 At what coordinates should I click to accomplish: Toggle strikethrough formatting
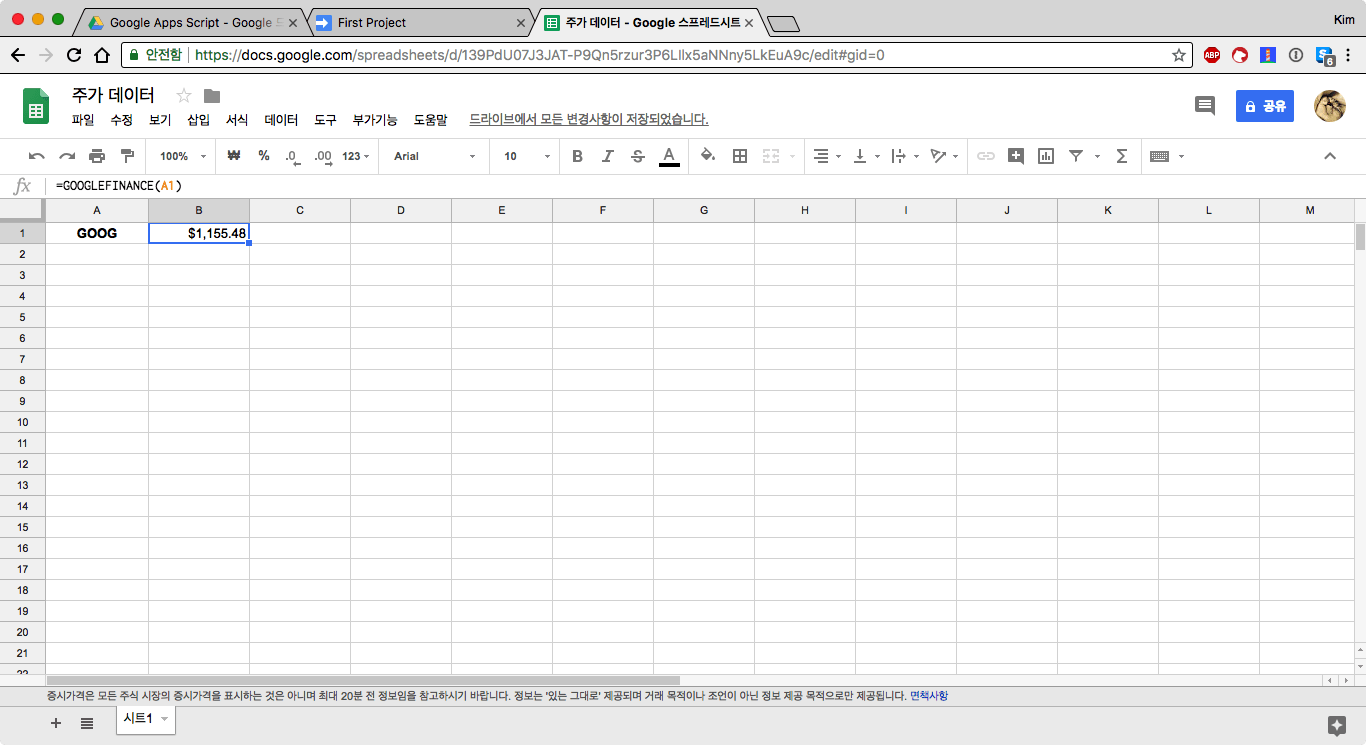(638, 156)
